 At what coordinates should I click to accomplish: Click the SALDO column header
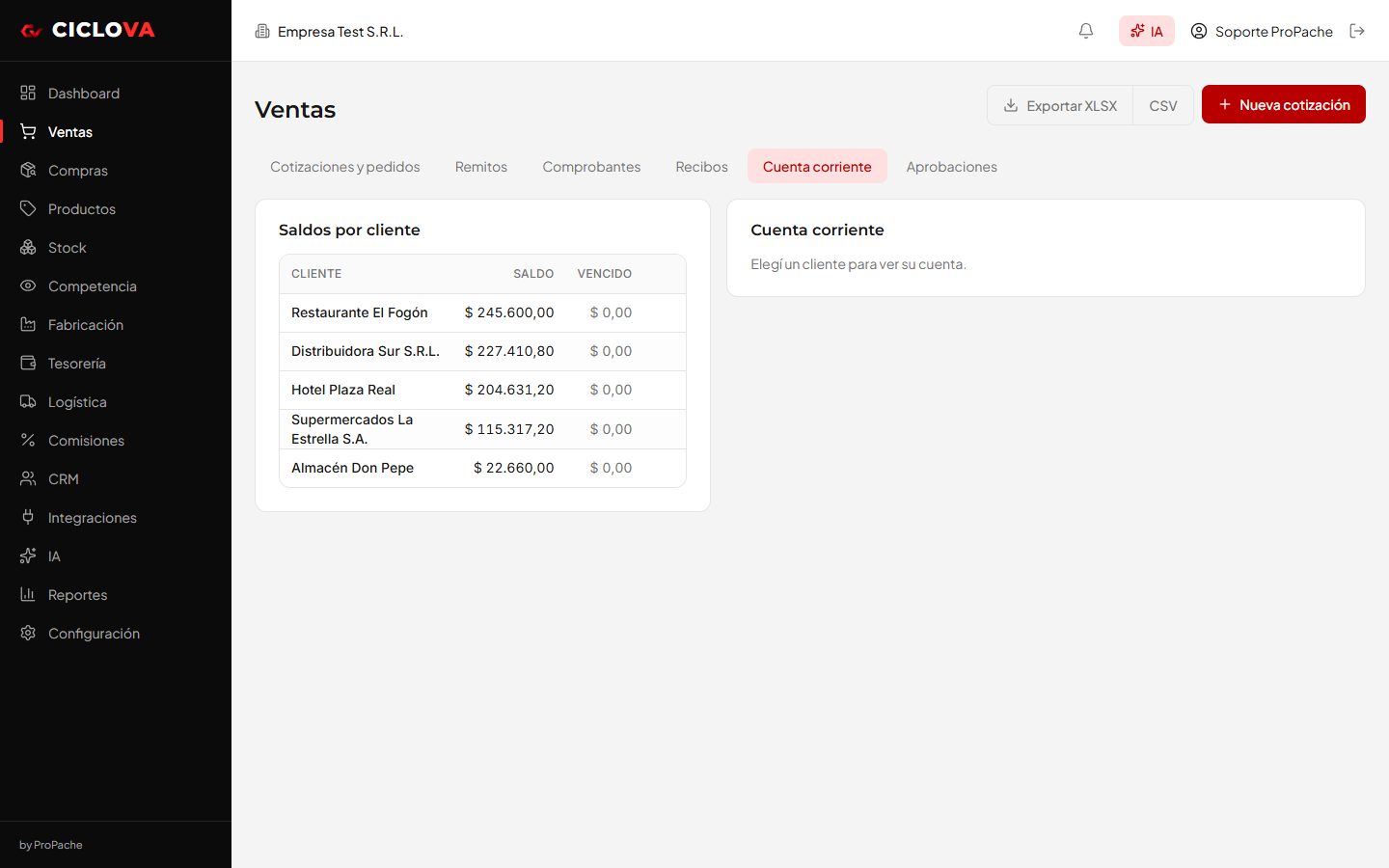[533, 274]
